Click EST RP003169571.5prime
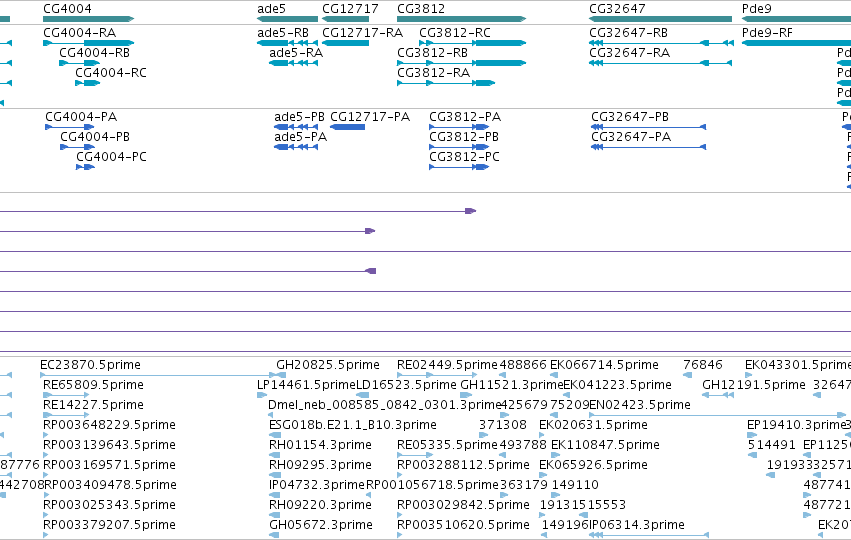This screenshot has width=851, height=540. tap(46, 475)
